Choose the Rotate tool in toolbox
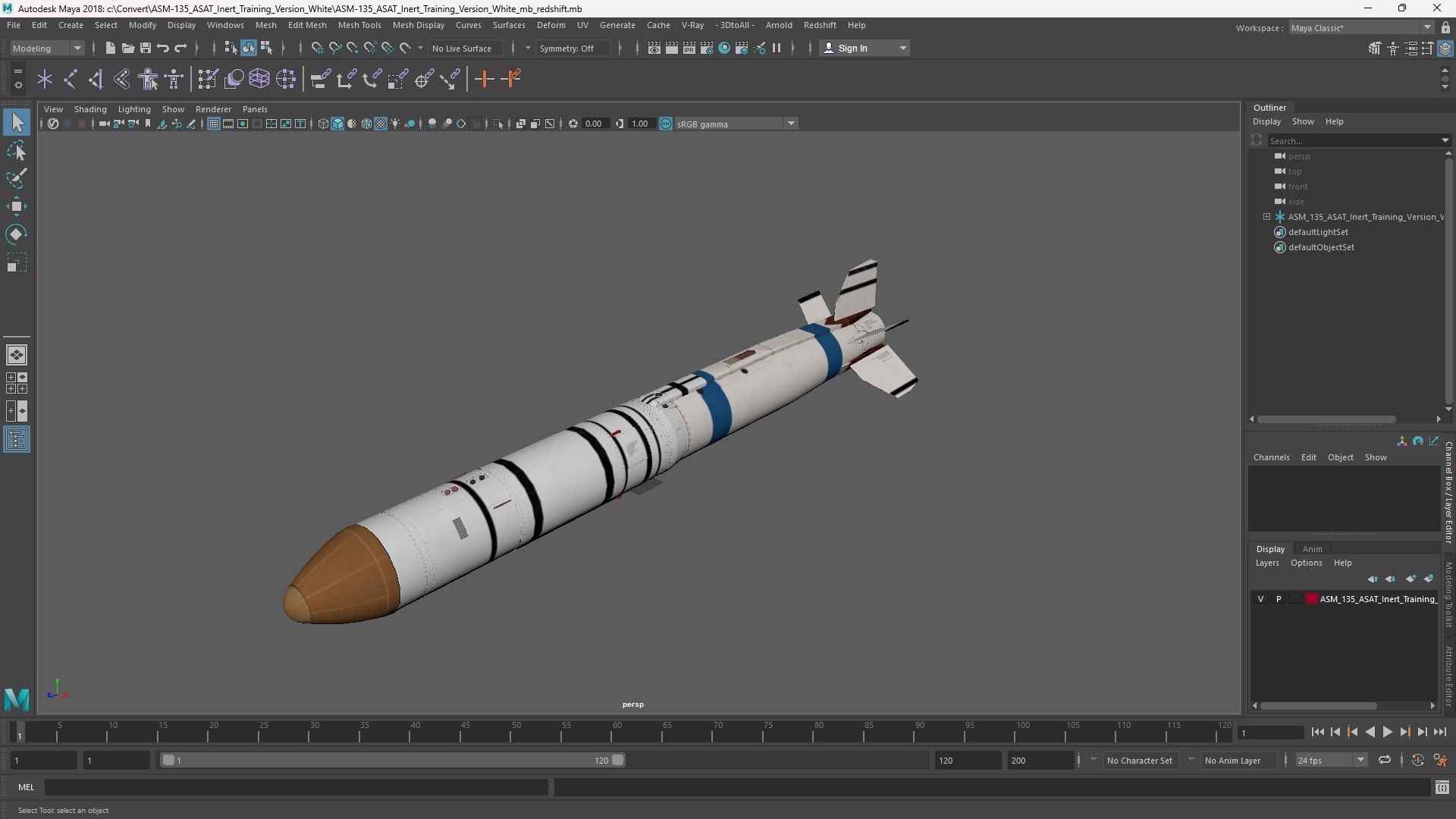This screenshot has height=819, width=1456. [17, 234]
